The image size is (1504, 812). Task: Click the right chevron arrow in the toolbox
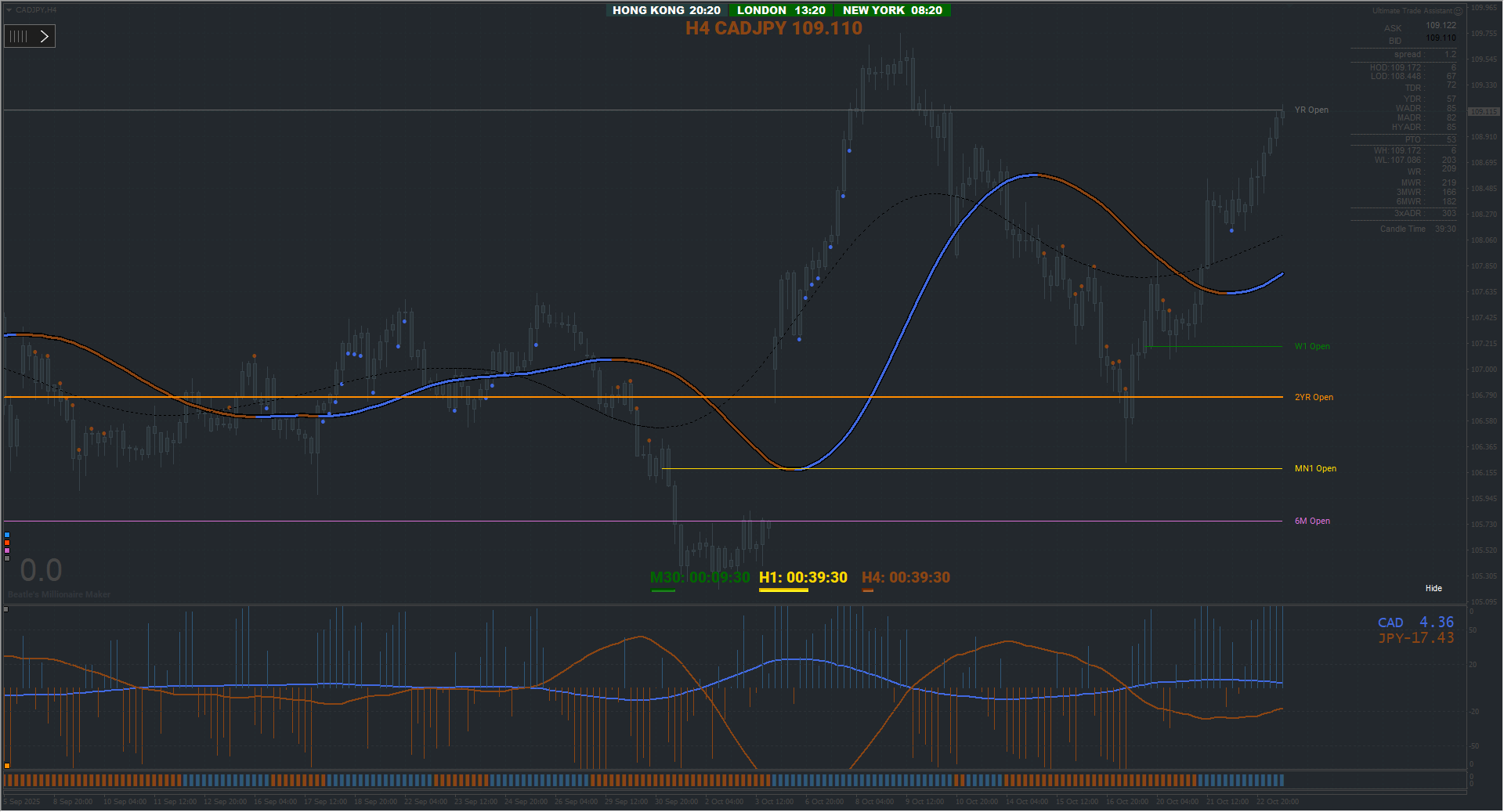coord(44,36)
